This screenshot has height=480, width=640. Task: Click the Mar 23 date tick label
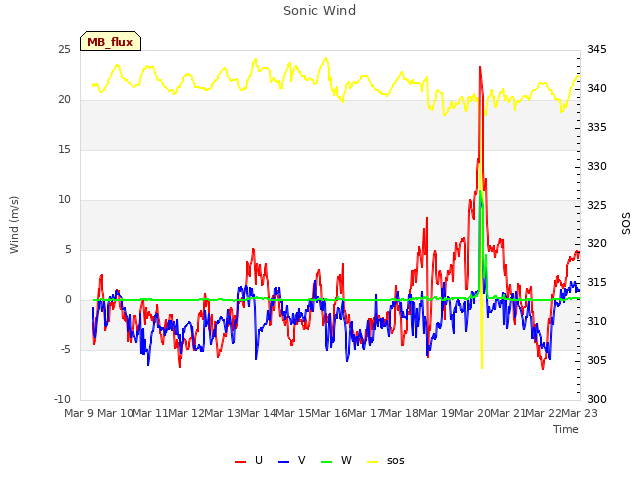tap(579, 413)
